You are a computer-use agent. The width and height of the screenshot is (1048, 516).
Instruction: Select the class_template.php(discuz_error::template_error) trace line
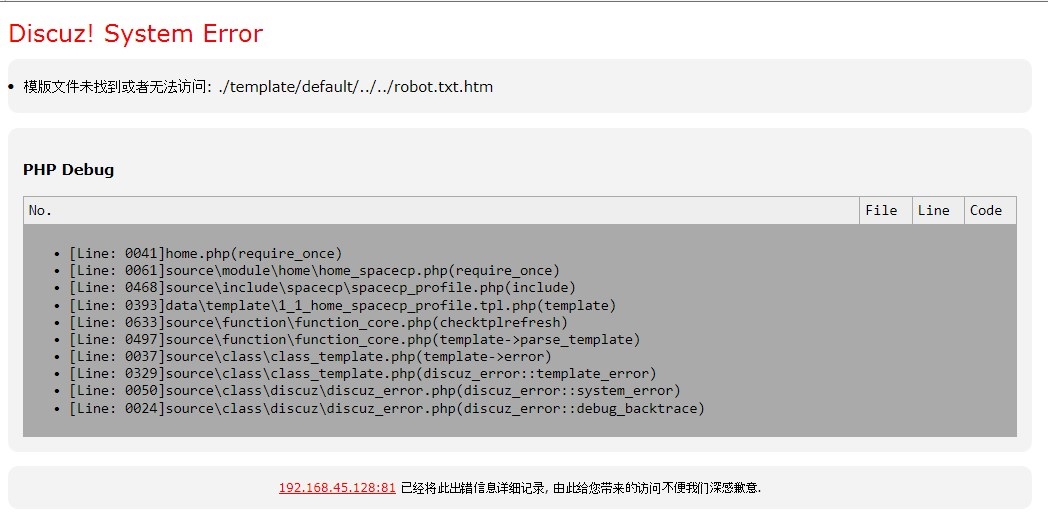[x=362, y=374]
